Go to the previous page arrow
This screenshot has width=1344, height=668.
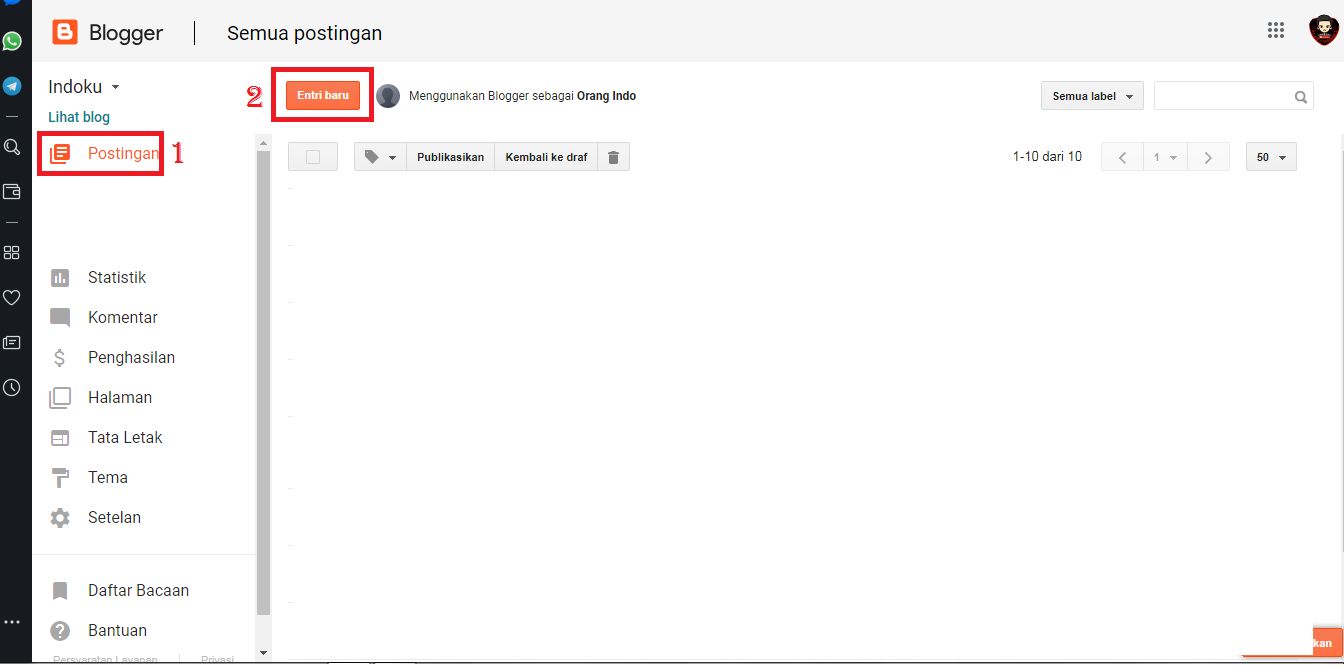pos(1122,157)
